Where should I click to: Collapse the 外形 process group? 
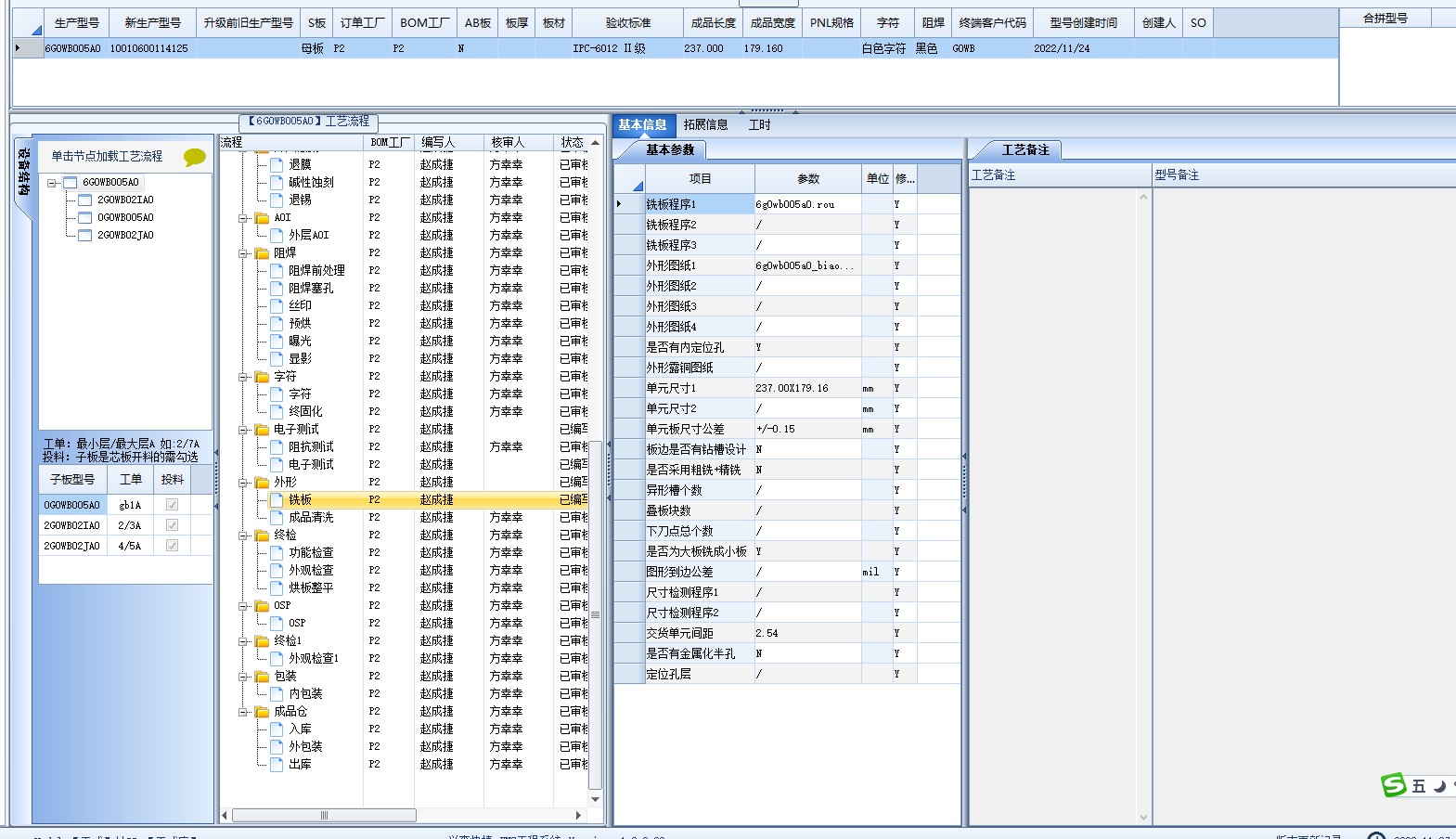[243, 483]
